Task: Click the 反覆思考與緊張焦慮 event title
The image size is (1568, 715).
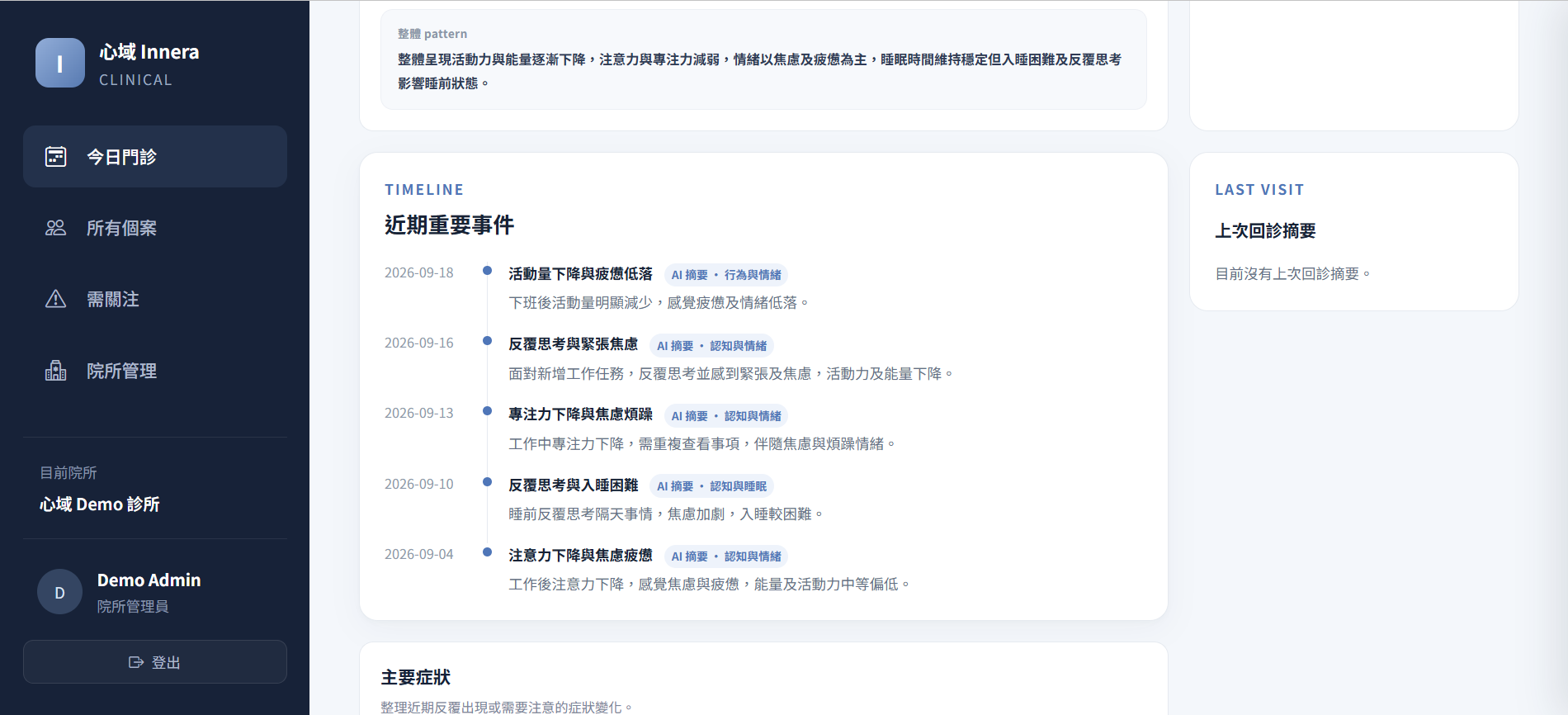Action: [573, 344]
